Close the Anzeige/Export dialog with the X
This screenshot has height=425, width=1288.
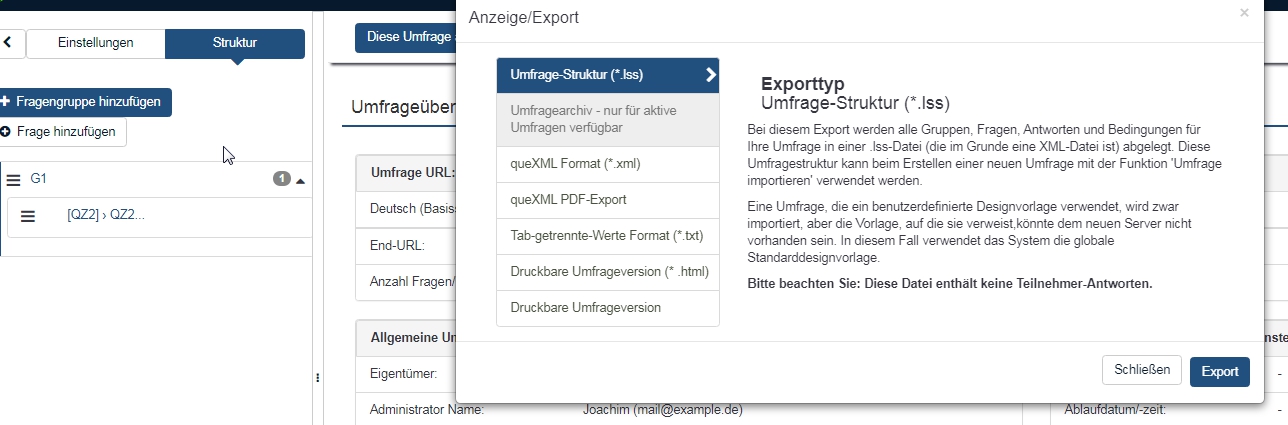tap(1244, 13)
